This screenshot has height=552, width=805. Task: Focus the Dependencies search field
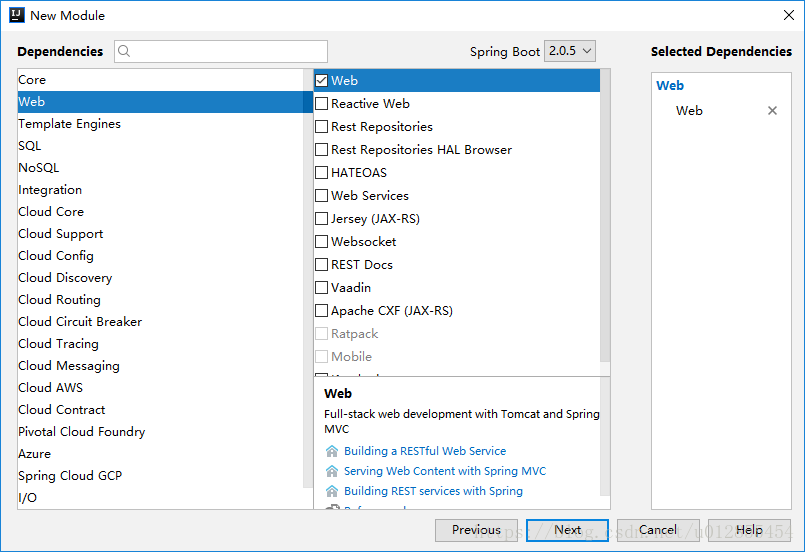[221, 51]
